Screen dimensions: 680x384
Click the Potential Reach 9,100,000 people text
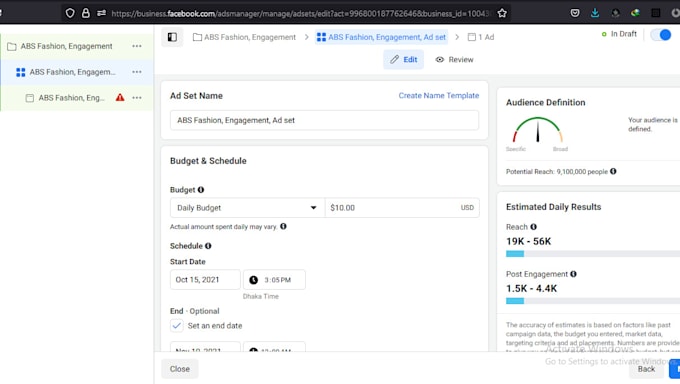point(557,171)
